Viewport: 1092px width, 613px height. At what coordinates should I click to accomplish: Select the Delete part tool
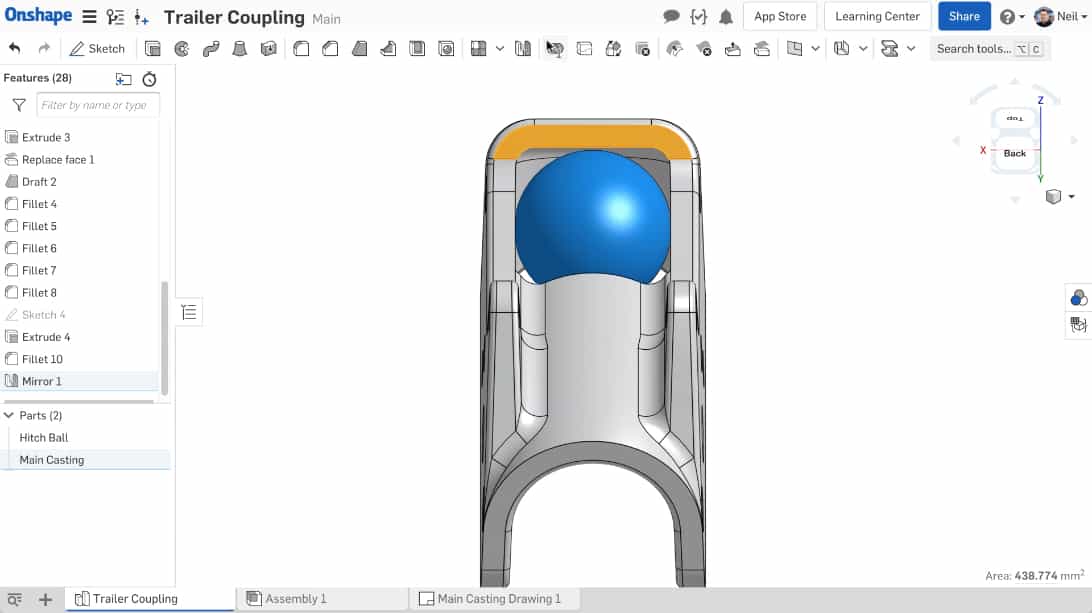[642, 49]
